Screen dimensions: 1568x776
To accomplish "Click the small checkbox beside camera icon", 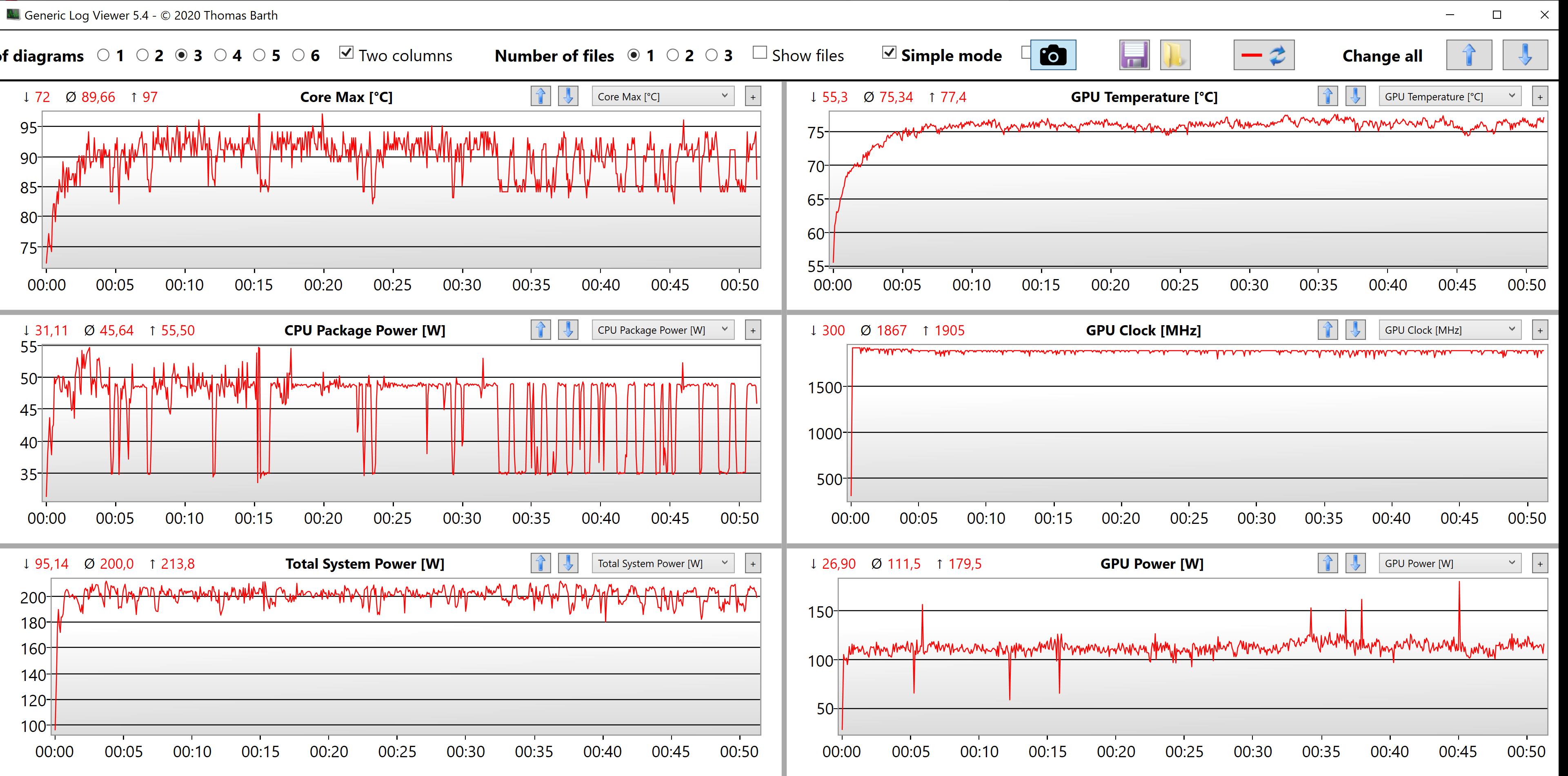I will click(1025, 52).
